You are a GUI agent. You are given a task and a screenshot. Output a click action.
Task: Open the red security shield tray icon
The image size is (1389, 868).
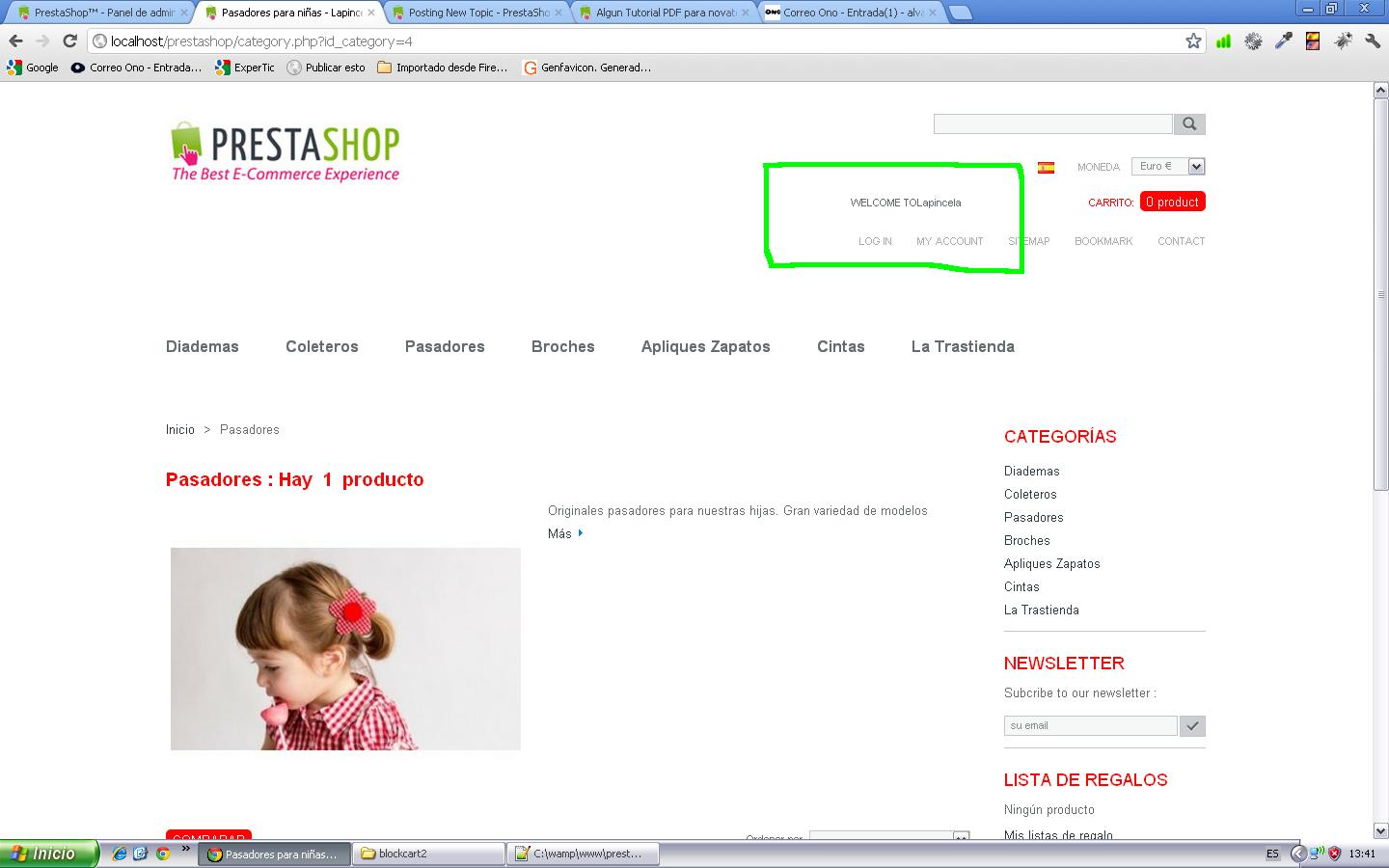tap(1335, 854)
